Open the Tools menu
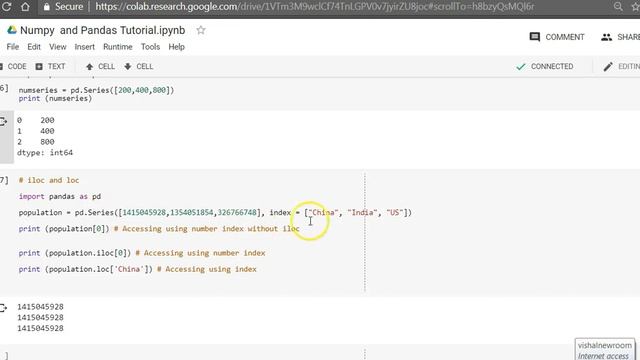The height and width of the screenshot is (360, 640). [x=150, y=47]
